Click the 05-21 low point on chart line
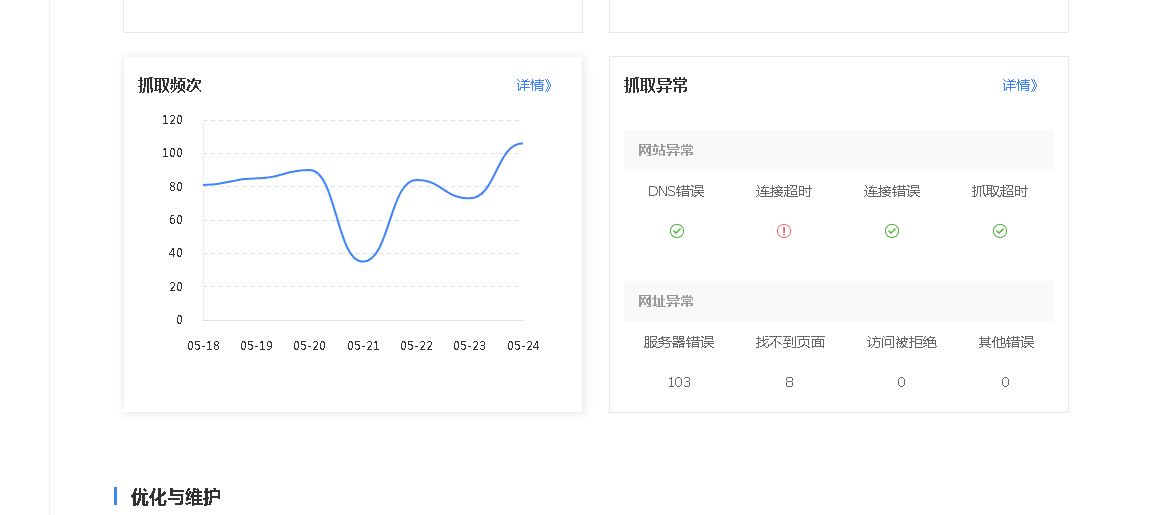 (363, 261)
